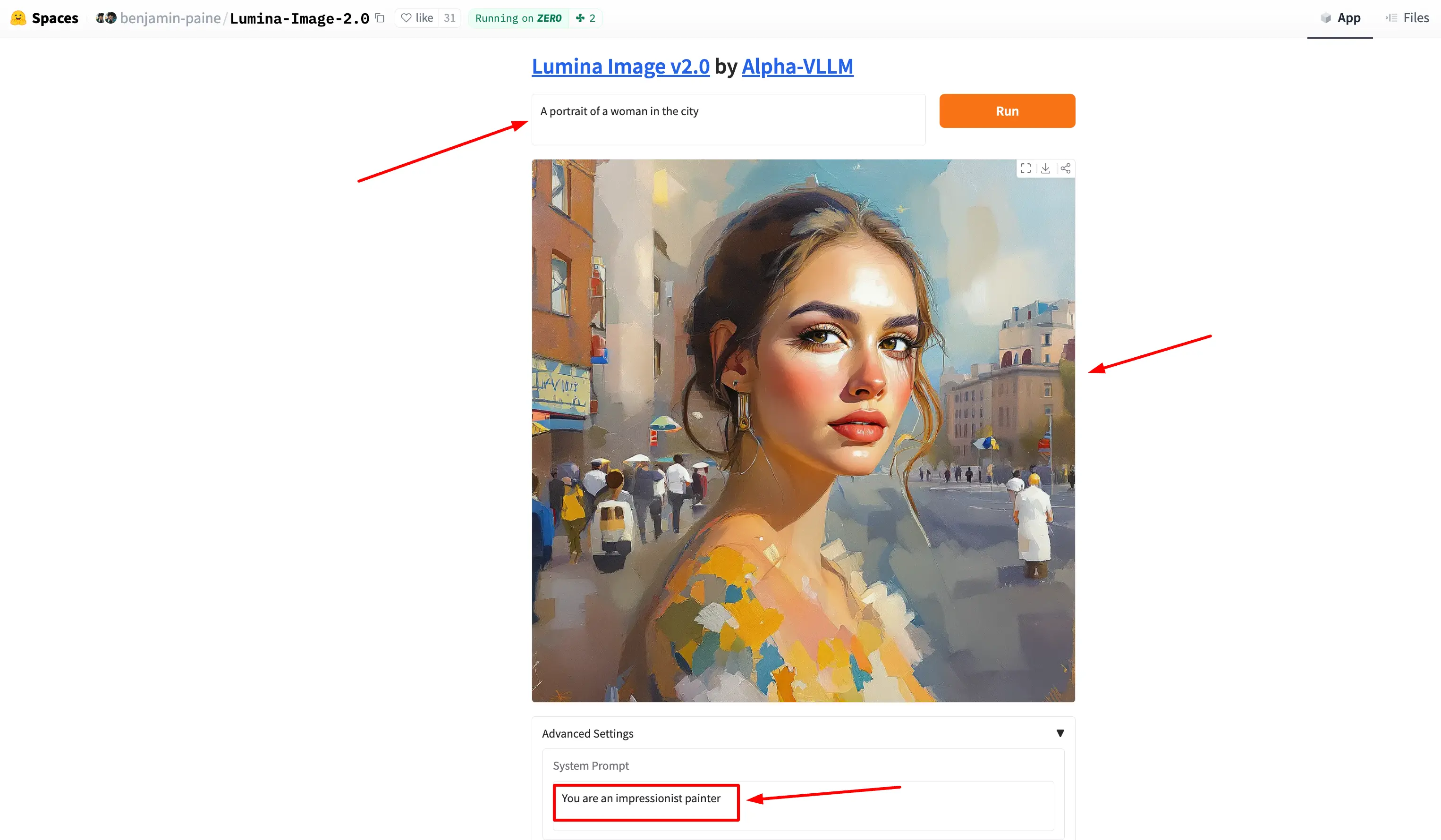1441x840 pixels.
Task: Click the Running on ZERO status badge
Action: coord(518,18)
